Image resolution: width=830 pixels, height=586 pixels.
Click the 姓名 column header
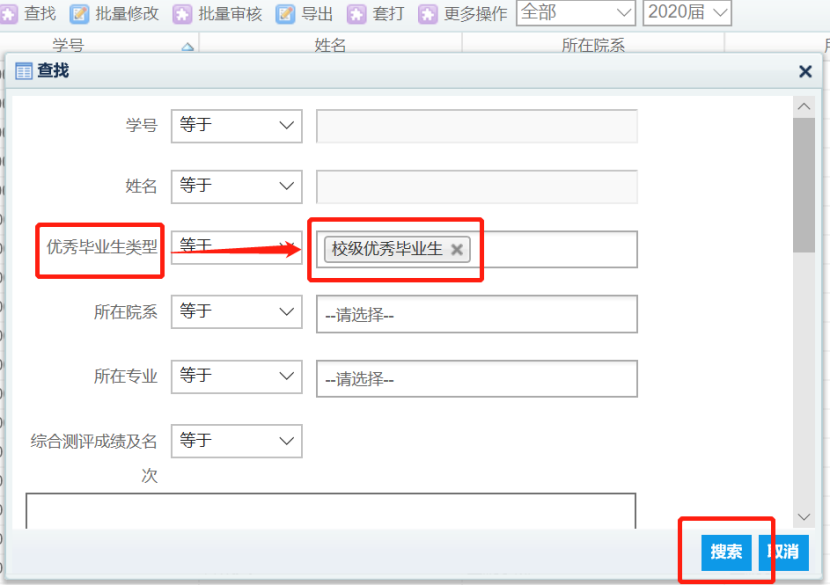330,46
